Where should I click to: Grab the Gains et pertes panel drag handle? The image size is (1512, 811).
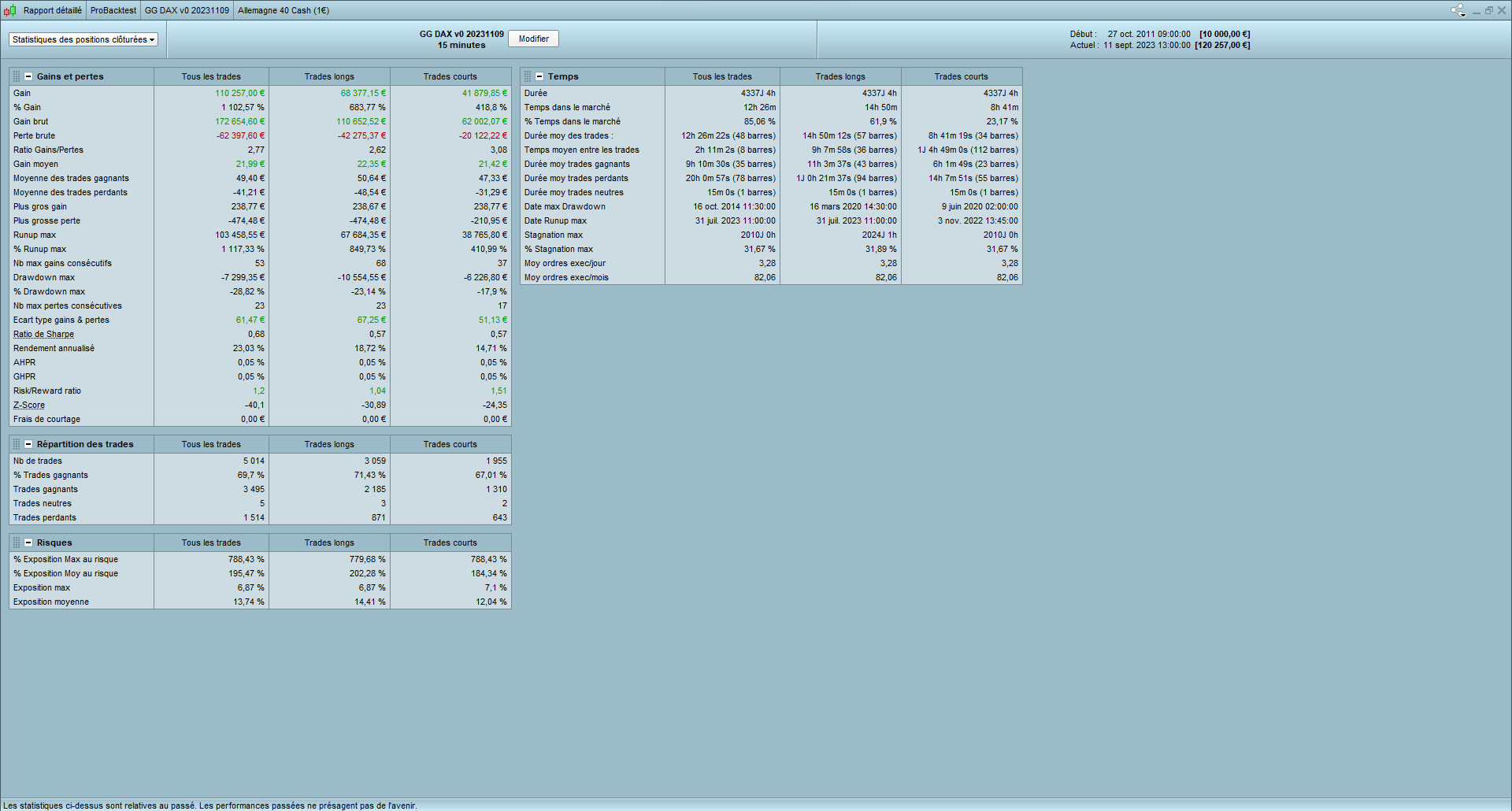[x=17, y=76]
